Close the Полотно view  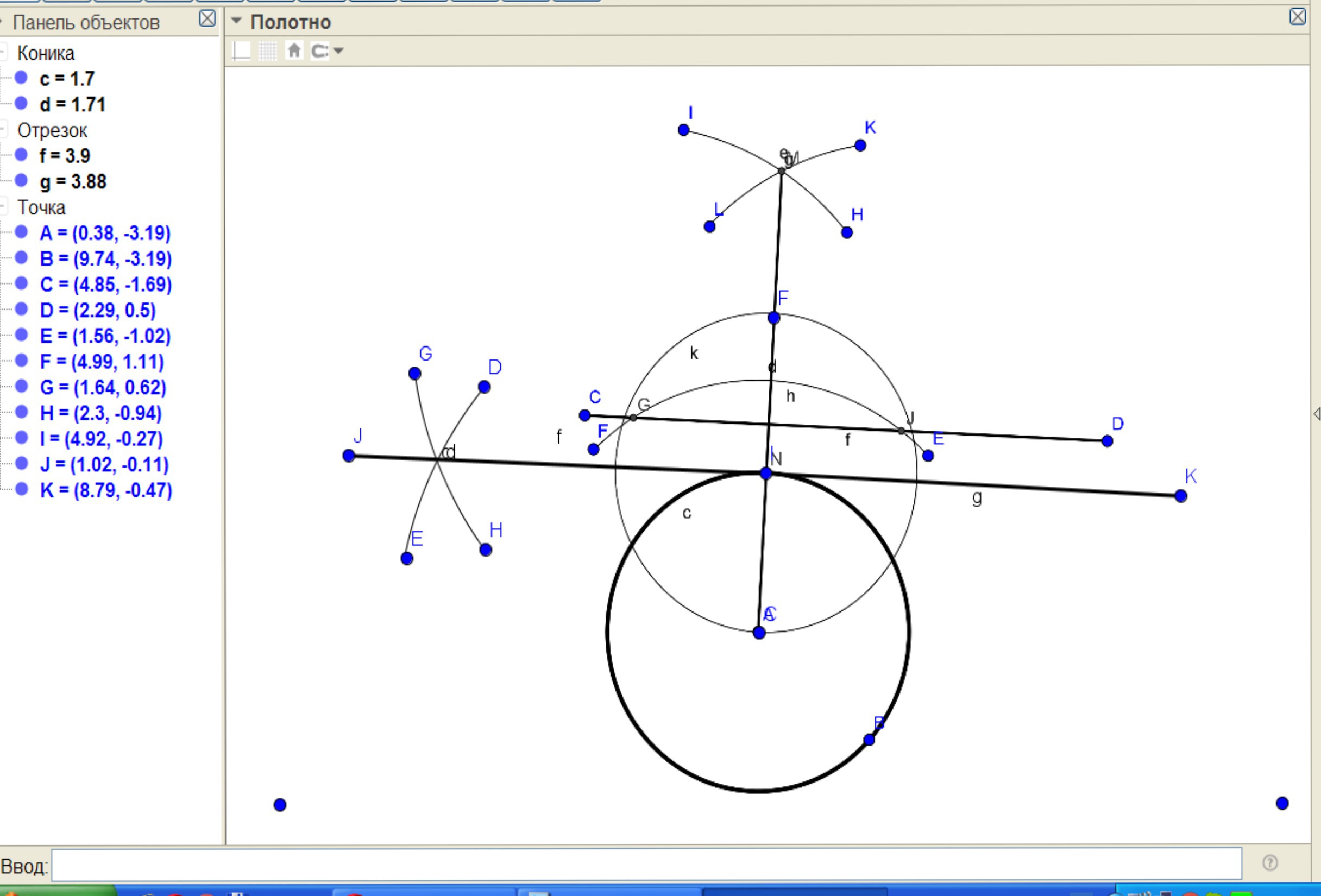pyautogui.click(x=1297, y=16)
